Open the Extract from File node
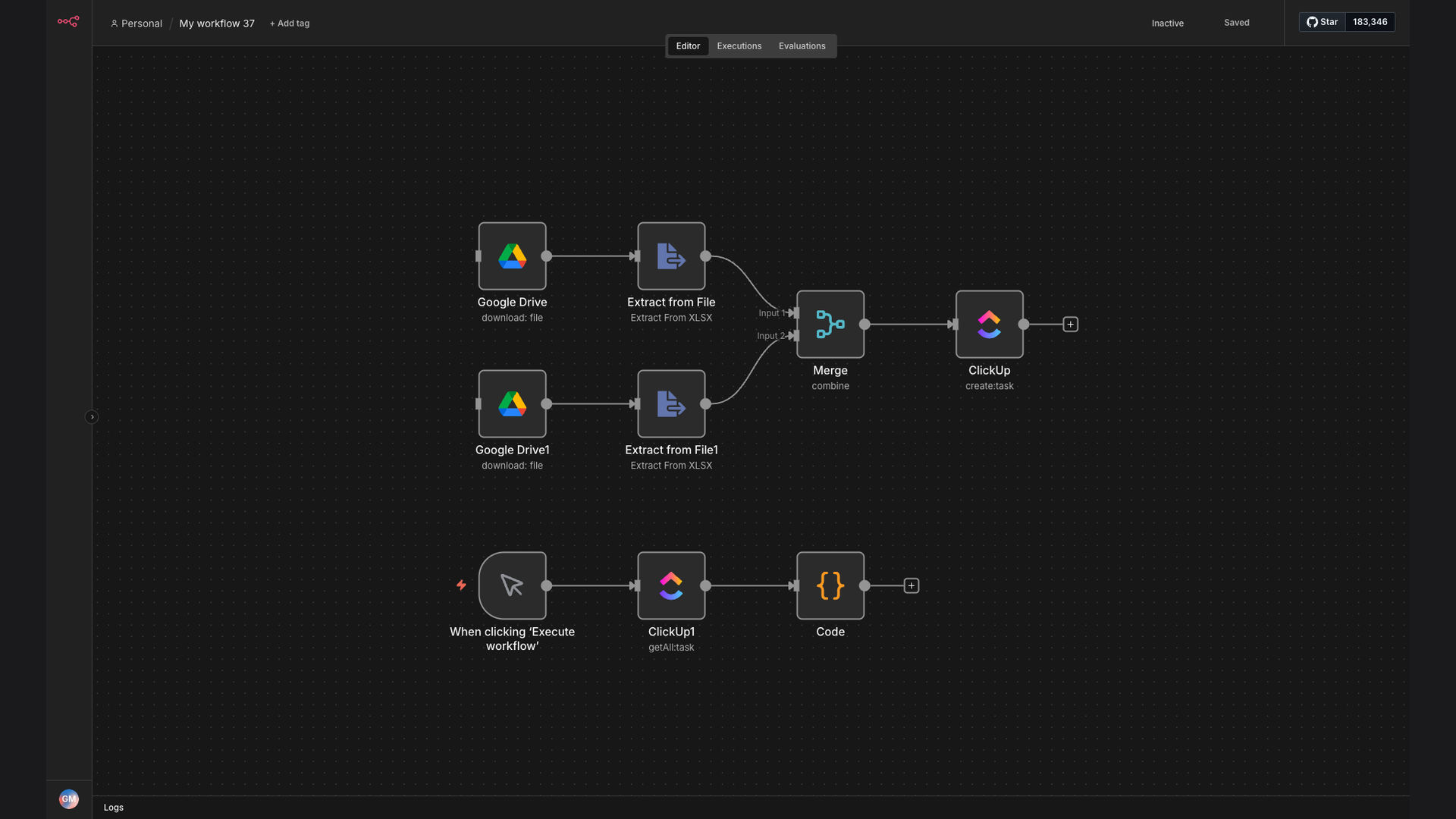Viewport: 1456px width, 819px height. tap(671, 256)
